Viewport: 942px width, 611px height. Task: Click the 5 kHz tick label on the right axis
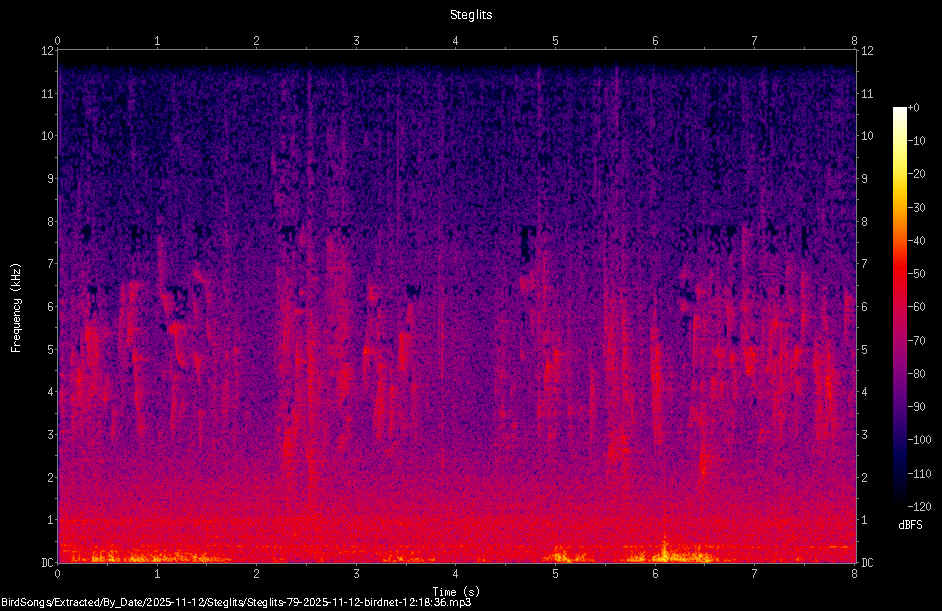(x=865, y=349)
